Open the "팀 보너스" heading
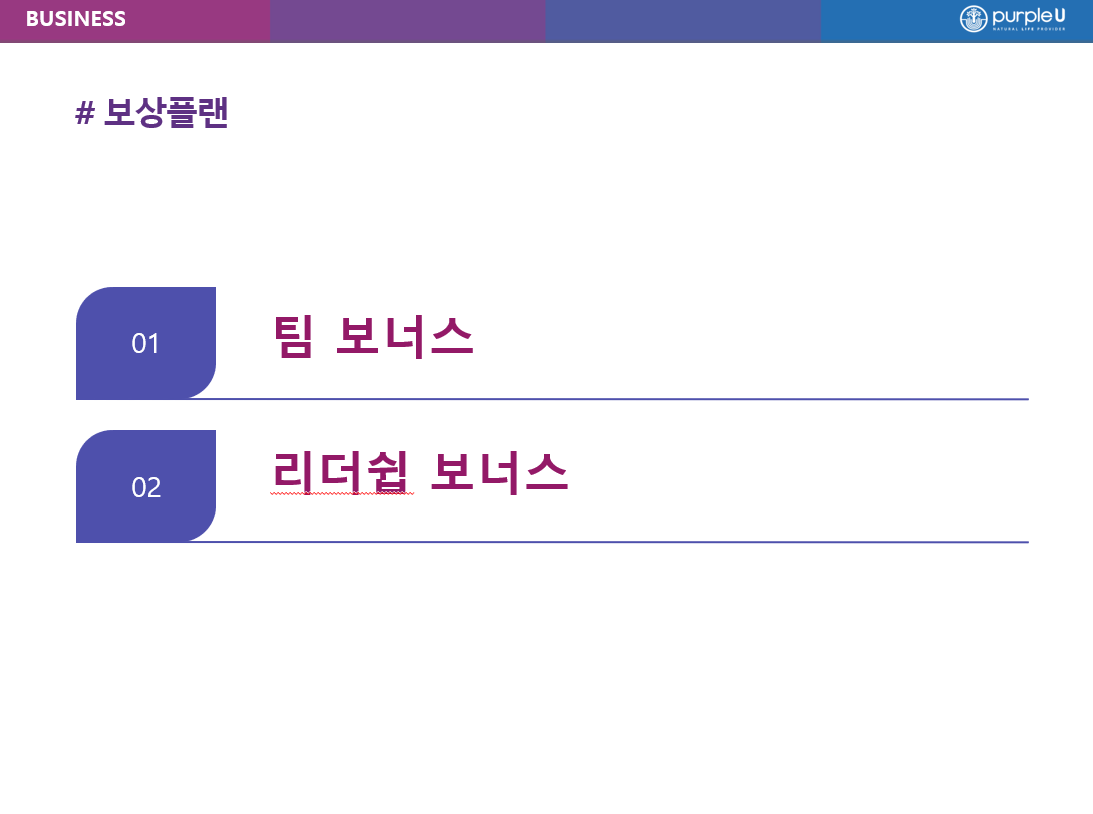Viewport: 1093px width, 814px height. click(x=374, y=337)
